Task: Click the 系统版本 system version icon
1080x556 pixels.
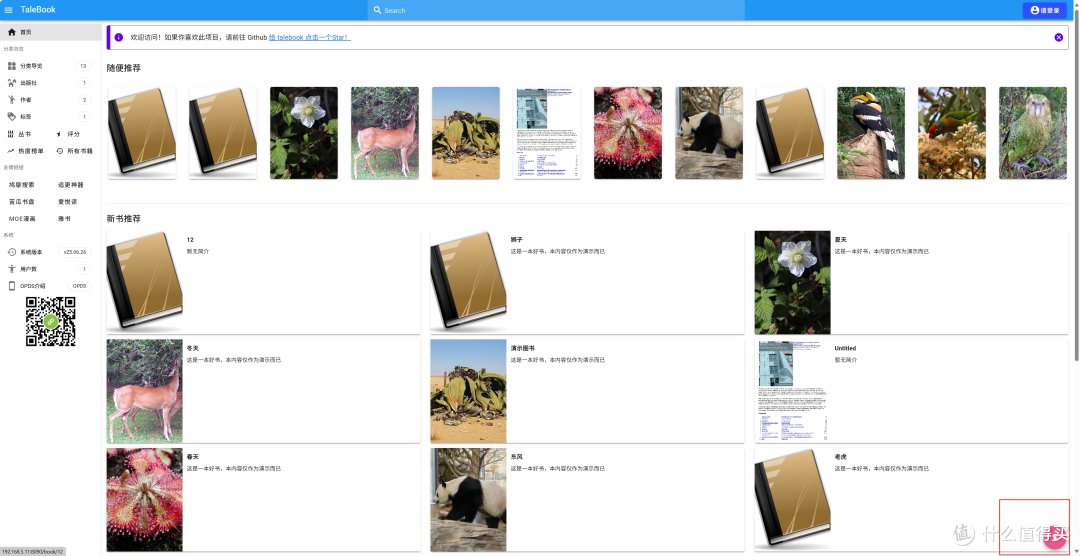Action: pos(12,252)
